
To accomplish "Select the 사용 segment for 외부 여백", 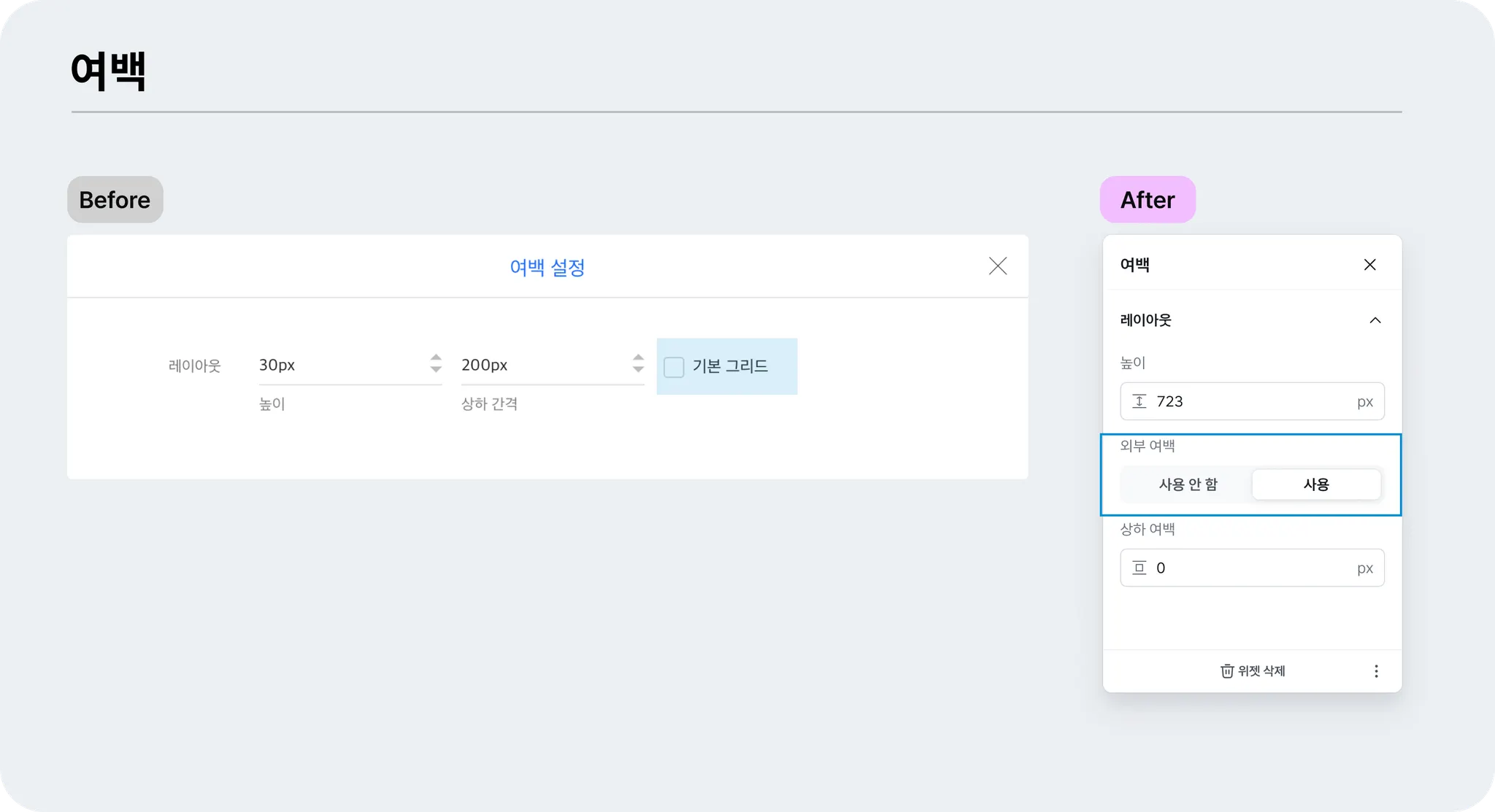I will point(1315,484).
